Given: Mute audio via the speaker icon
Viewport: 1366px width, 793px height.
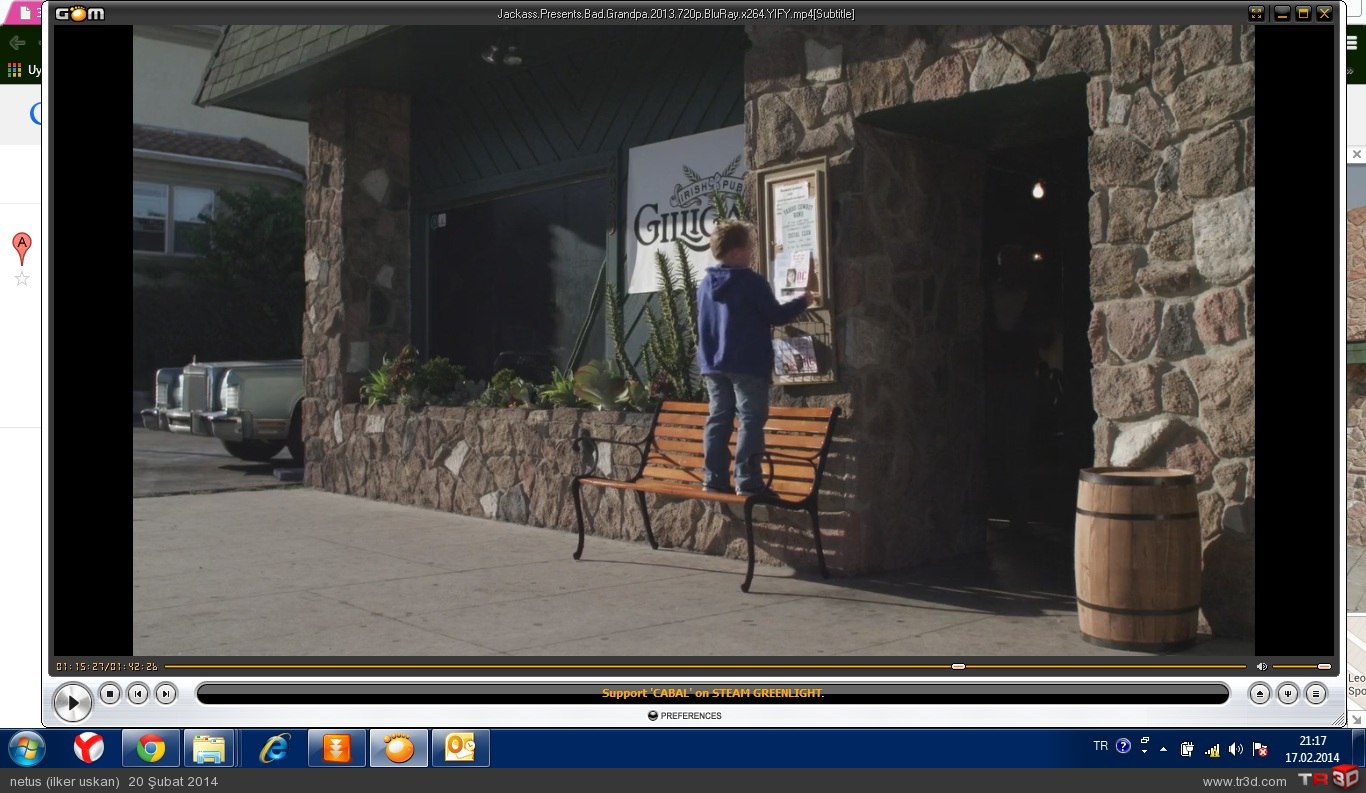Looking at the screenshot, I should point(1261,666).
